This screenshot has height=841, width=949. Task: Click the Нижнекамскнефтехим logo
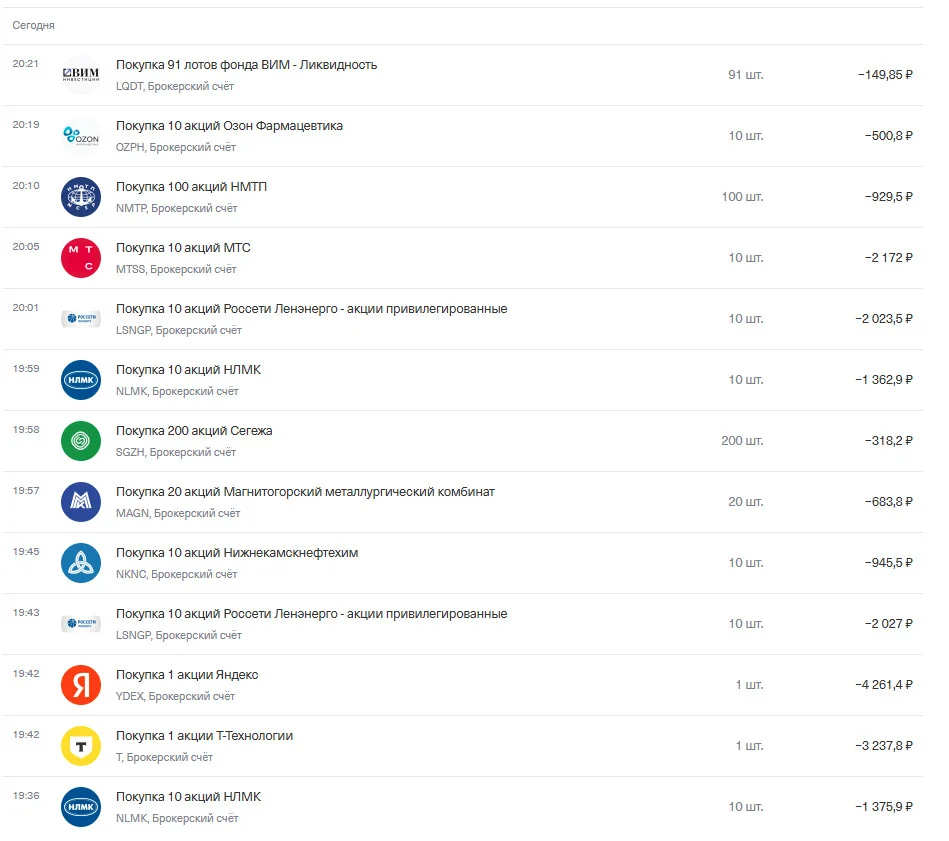point(80,563)
